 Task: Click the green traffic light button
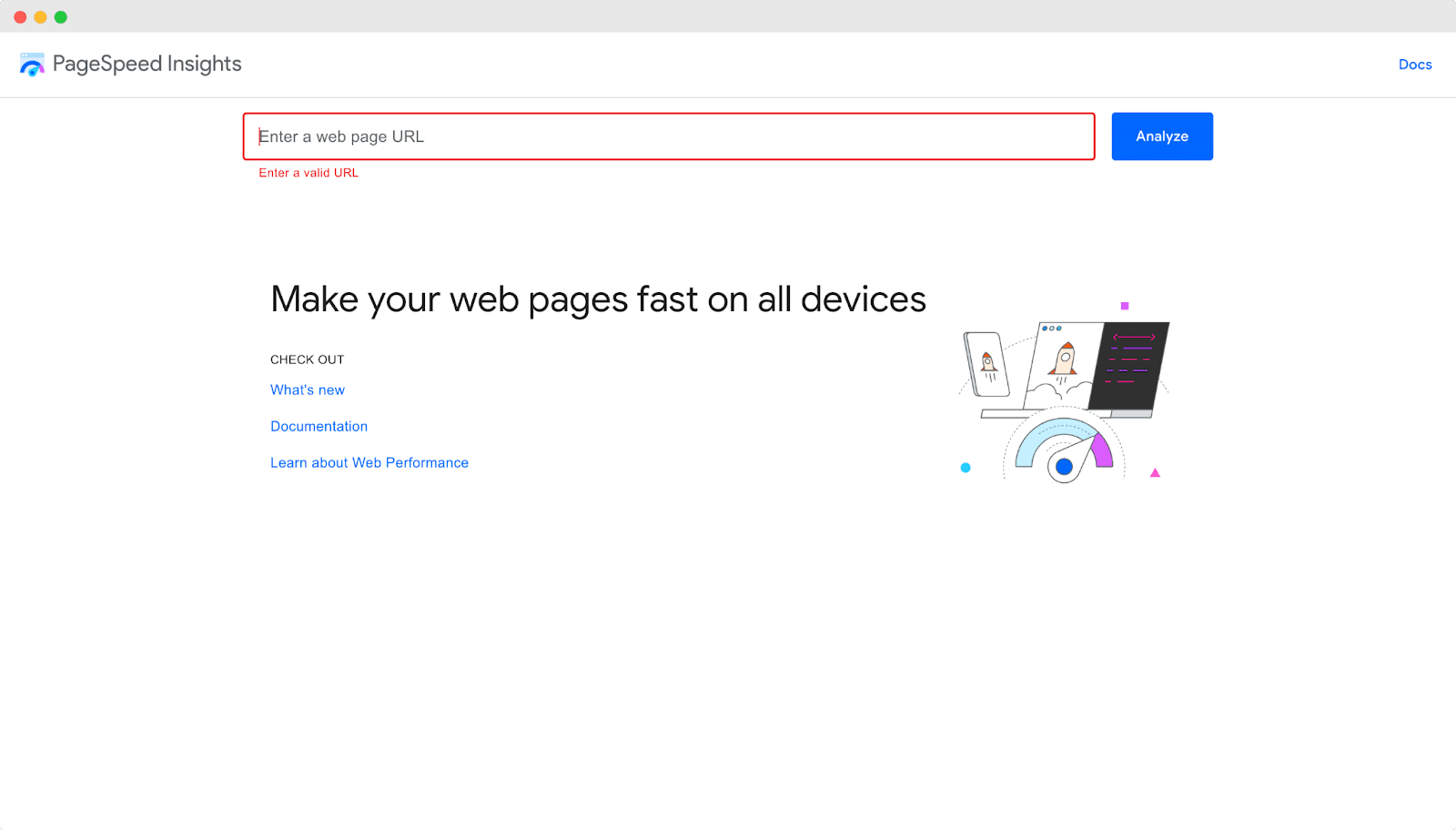(x=60, y=16)
